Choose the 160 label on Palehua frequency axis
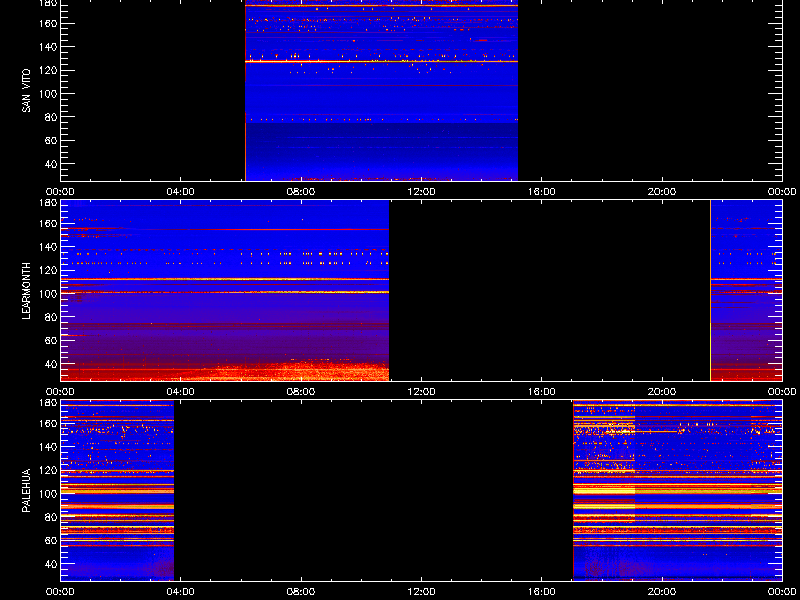The image size is (800, 600). click(48, 423)
